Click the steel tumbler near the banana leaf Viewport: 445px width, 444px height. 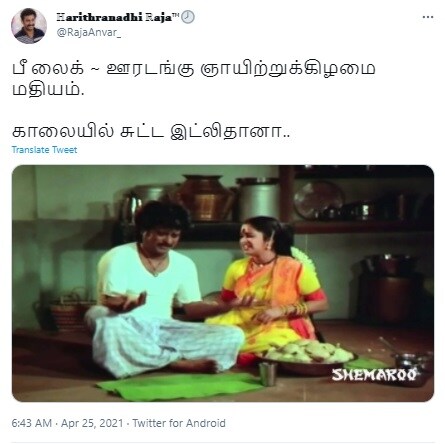268,374
